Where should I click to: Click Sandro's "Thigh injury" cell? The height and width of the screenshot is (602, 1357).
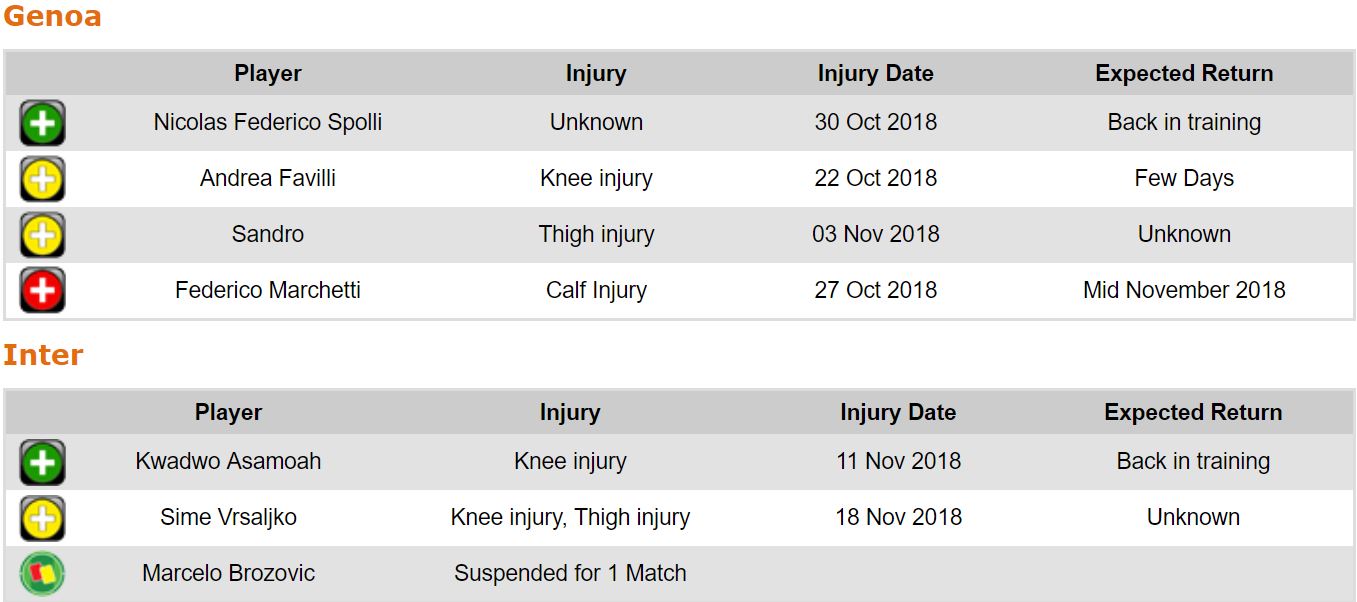[x=596, y=235]
